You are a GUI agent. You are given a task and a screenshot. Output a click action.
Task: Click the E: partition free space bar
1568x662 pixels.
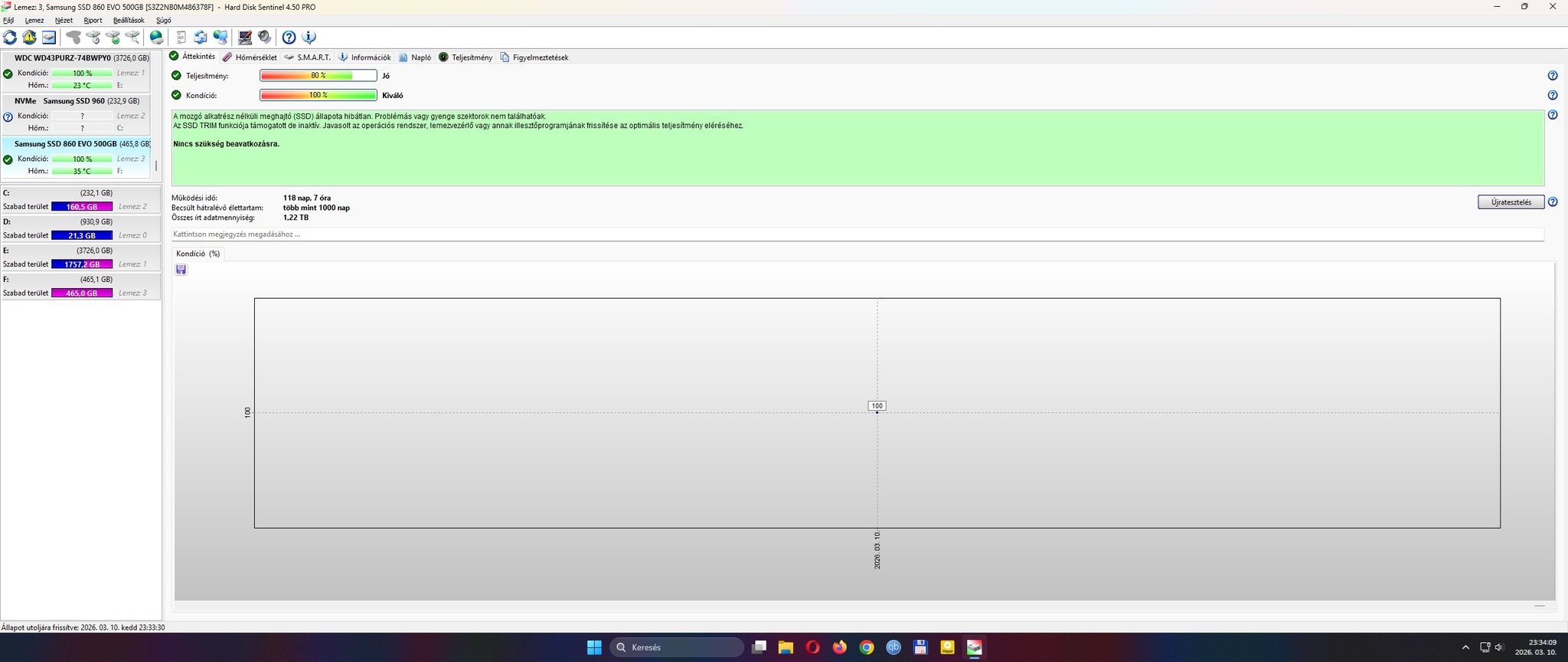tap(82, 264)
